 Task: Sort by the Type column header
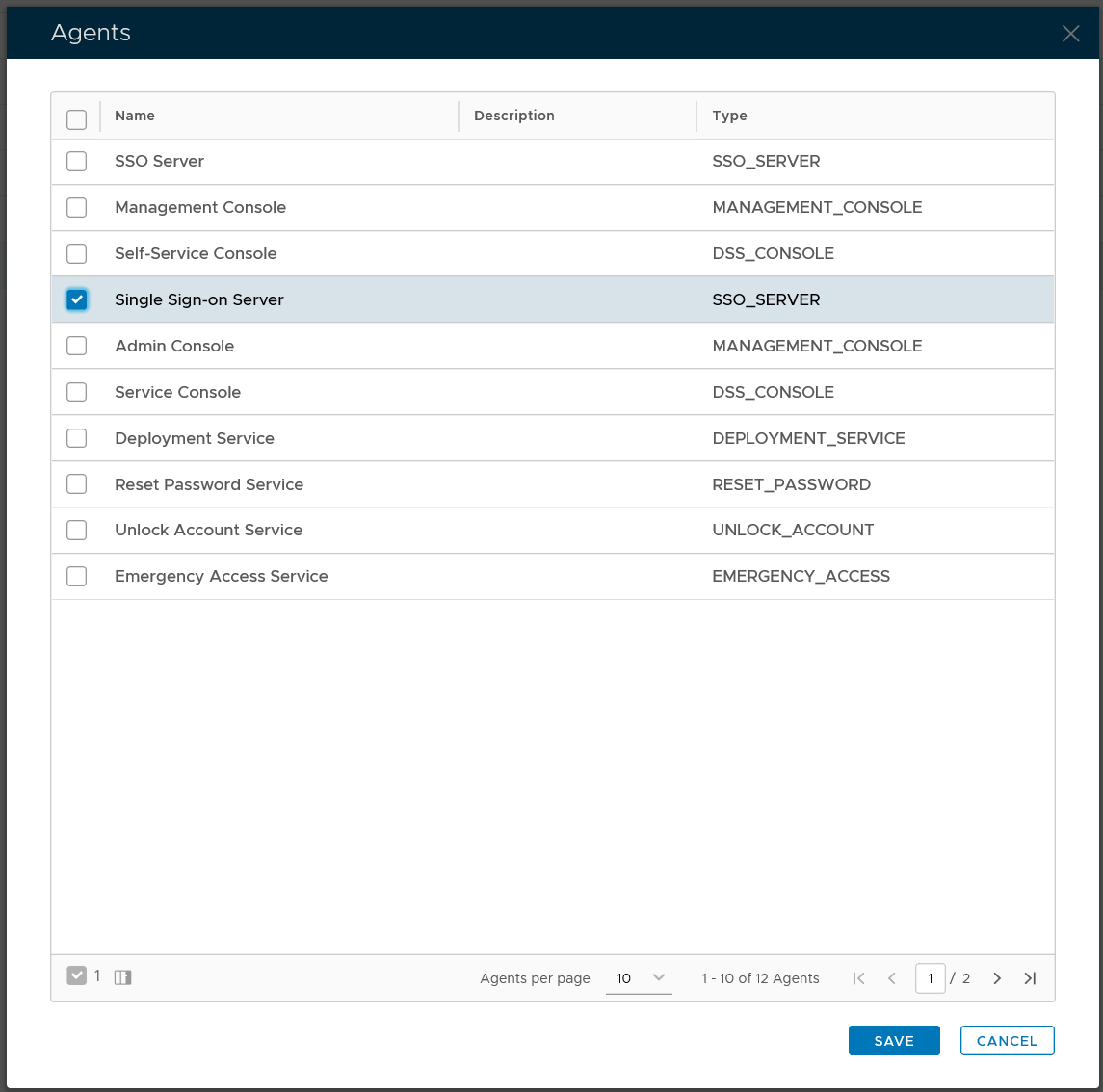[x=729, y=116]
